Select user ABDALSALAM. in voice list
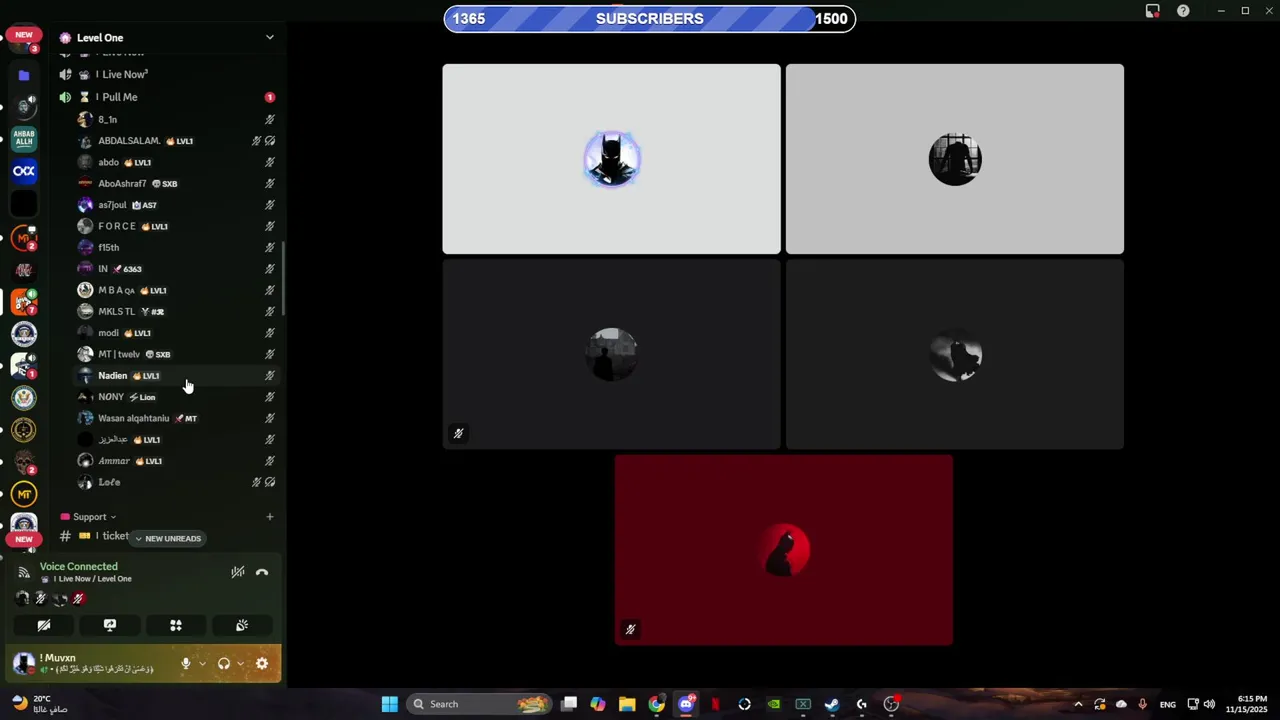 [x=176, y=141]
